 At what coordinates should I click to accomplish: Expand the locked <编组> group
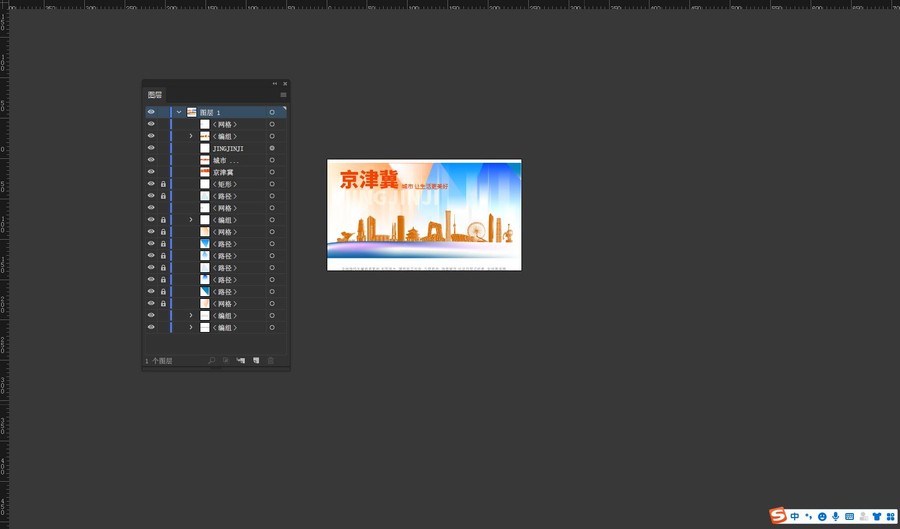click(x=191, y=220)
